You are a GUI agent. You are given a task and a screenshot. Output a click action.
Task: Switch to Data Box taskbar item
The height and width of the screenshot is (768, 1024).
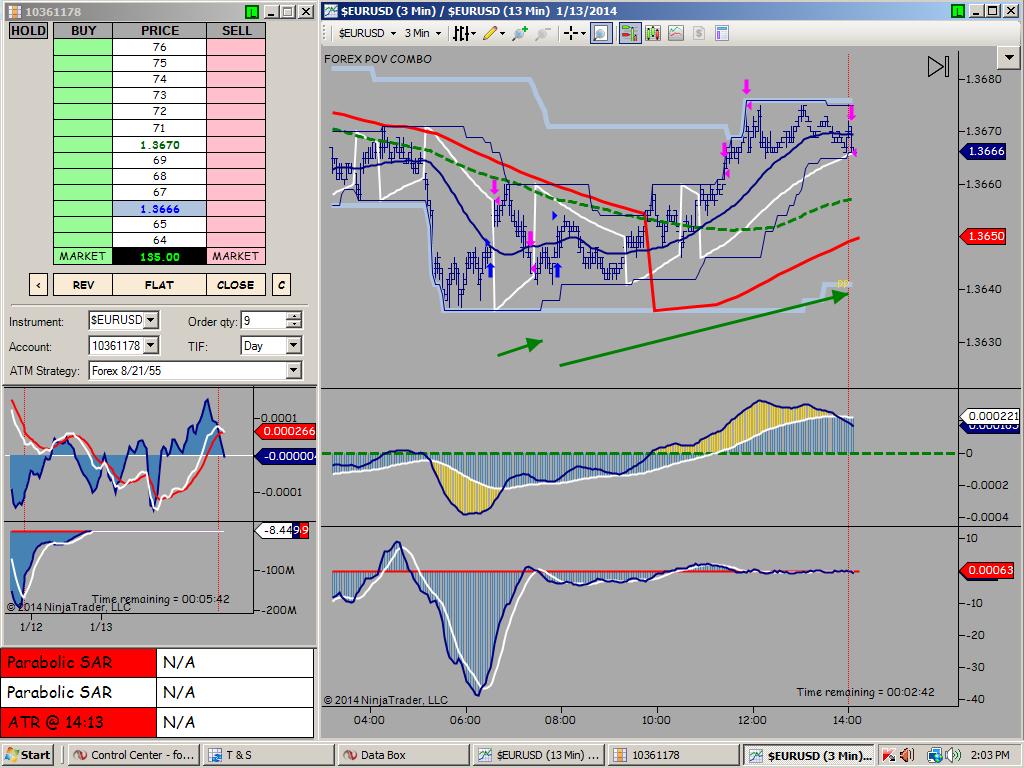click(404, 755)
